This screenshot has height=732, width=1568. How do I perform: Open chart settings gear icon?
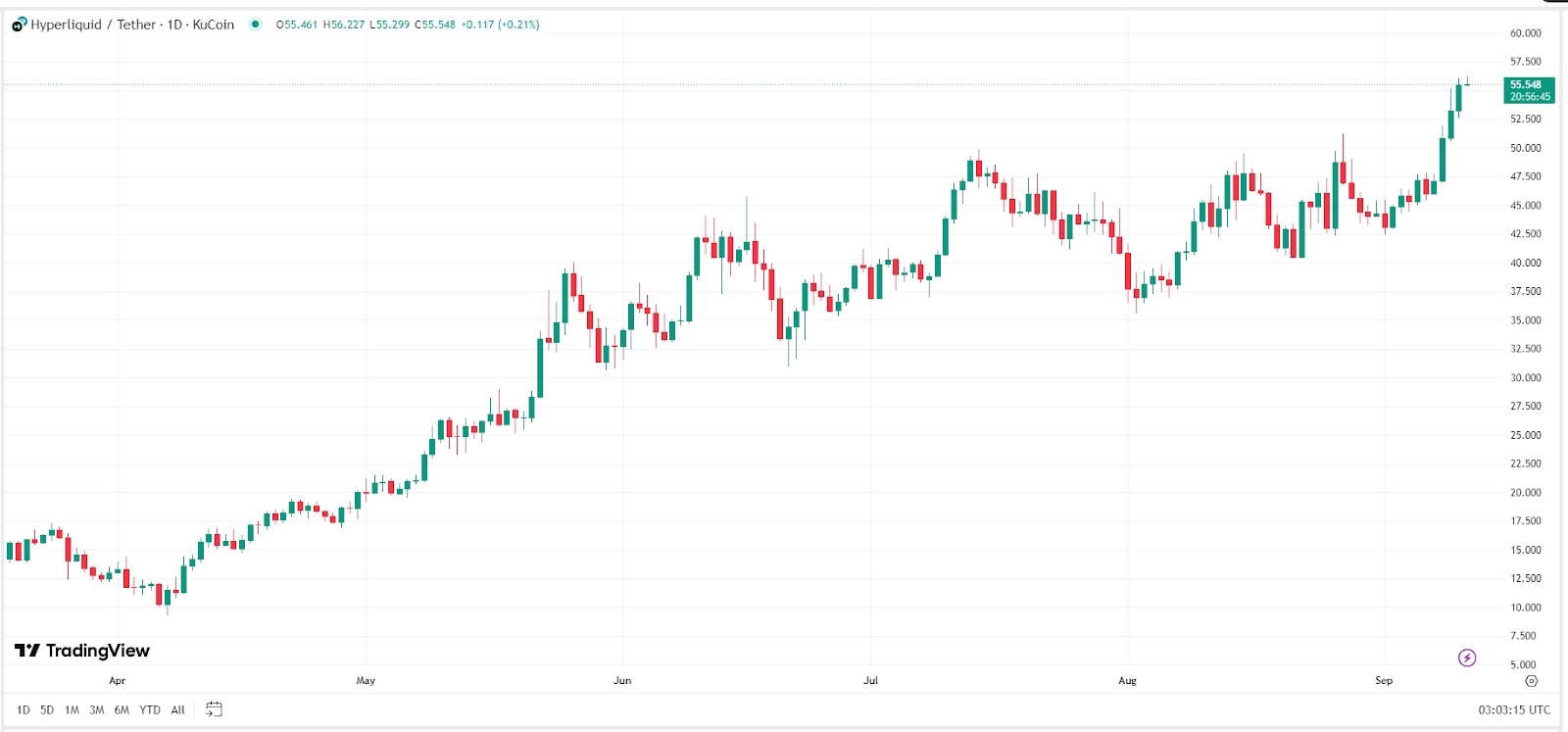(x=1532, y=681)
